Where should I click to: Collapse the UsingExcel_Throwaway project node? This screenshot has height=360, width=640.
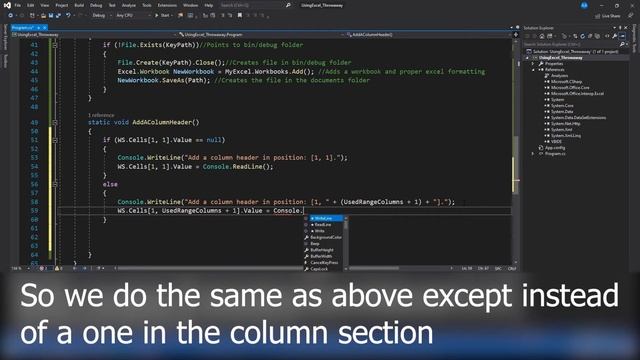[x=527, y=58]
